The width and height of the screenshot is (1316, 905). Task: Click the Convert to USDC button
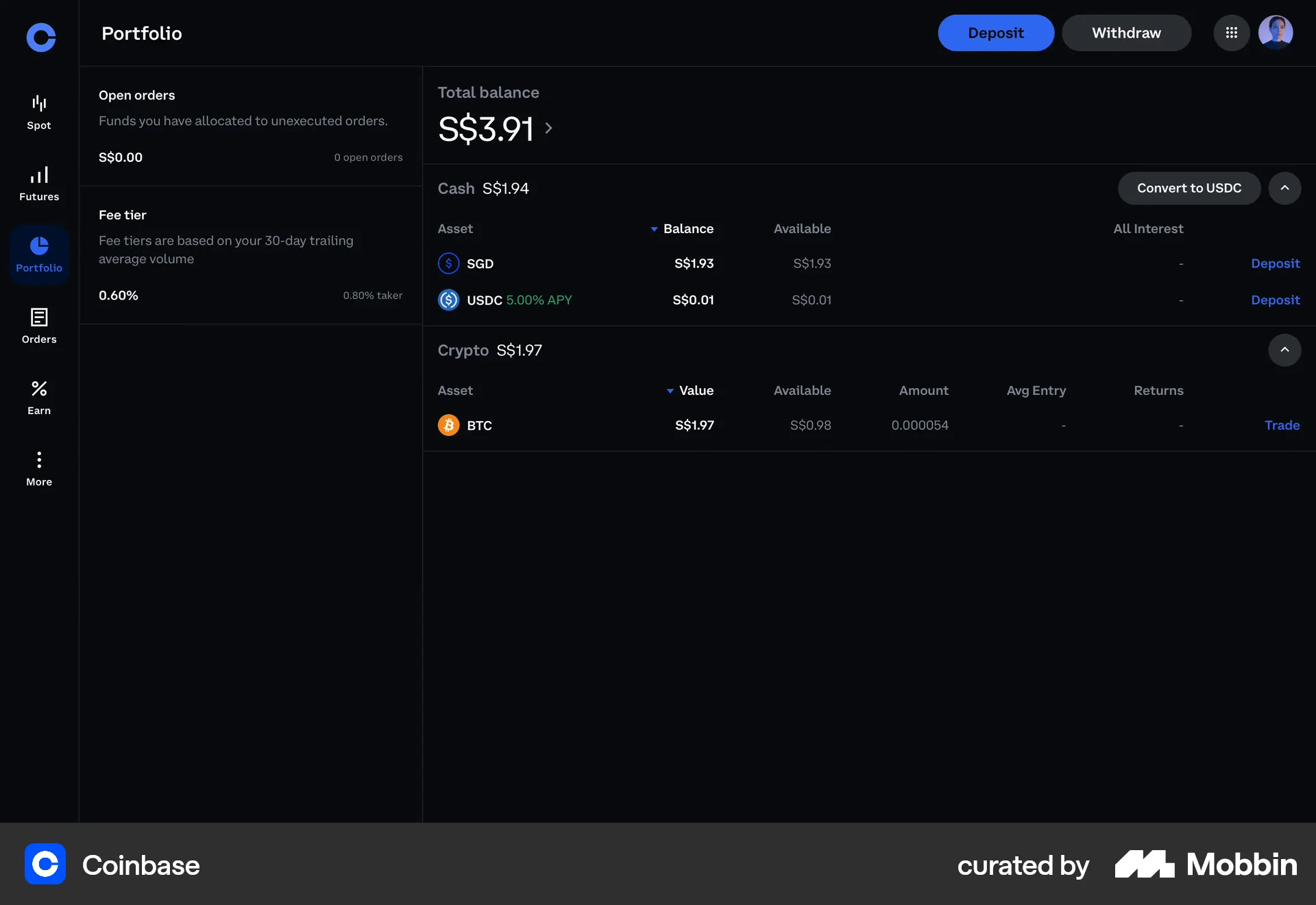tap(1189, 188)
